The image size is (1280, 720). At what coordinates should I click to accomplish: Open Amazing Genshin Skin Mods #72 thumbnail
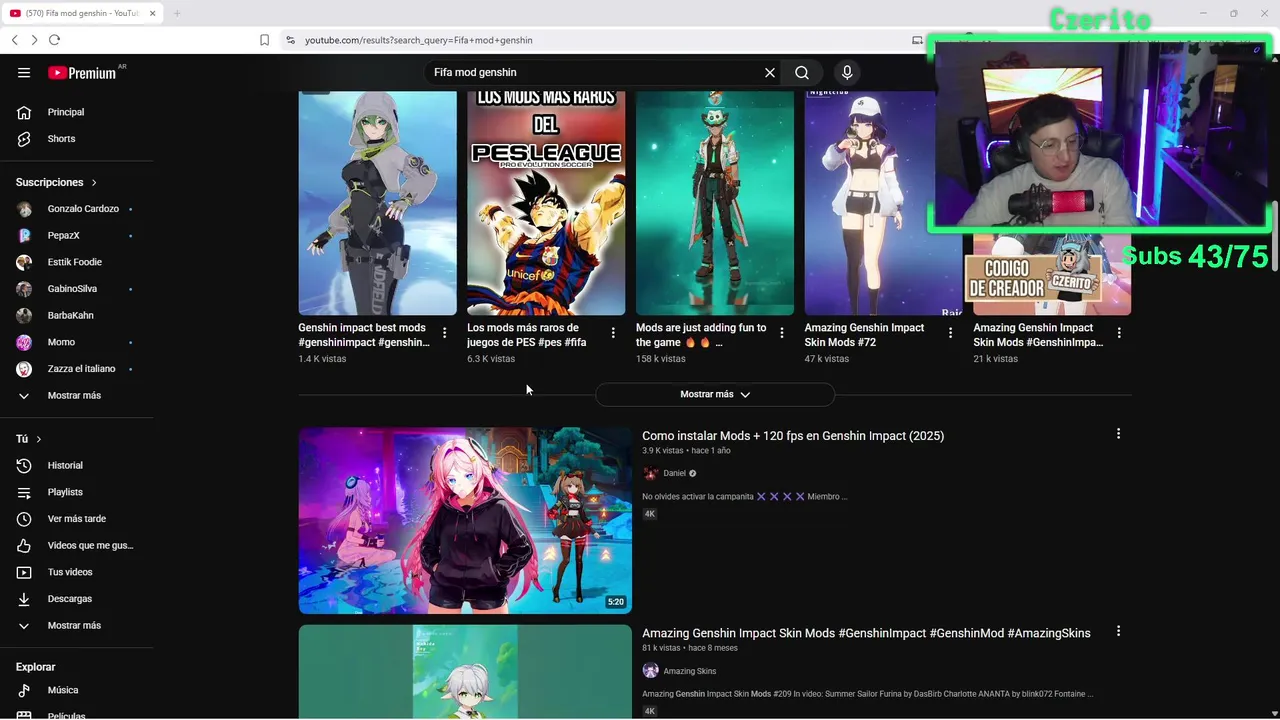[x=884, y=203]
